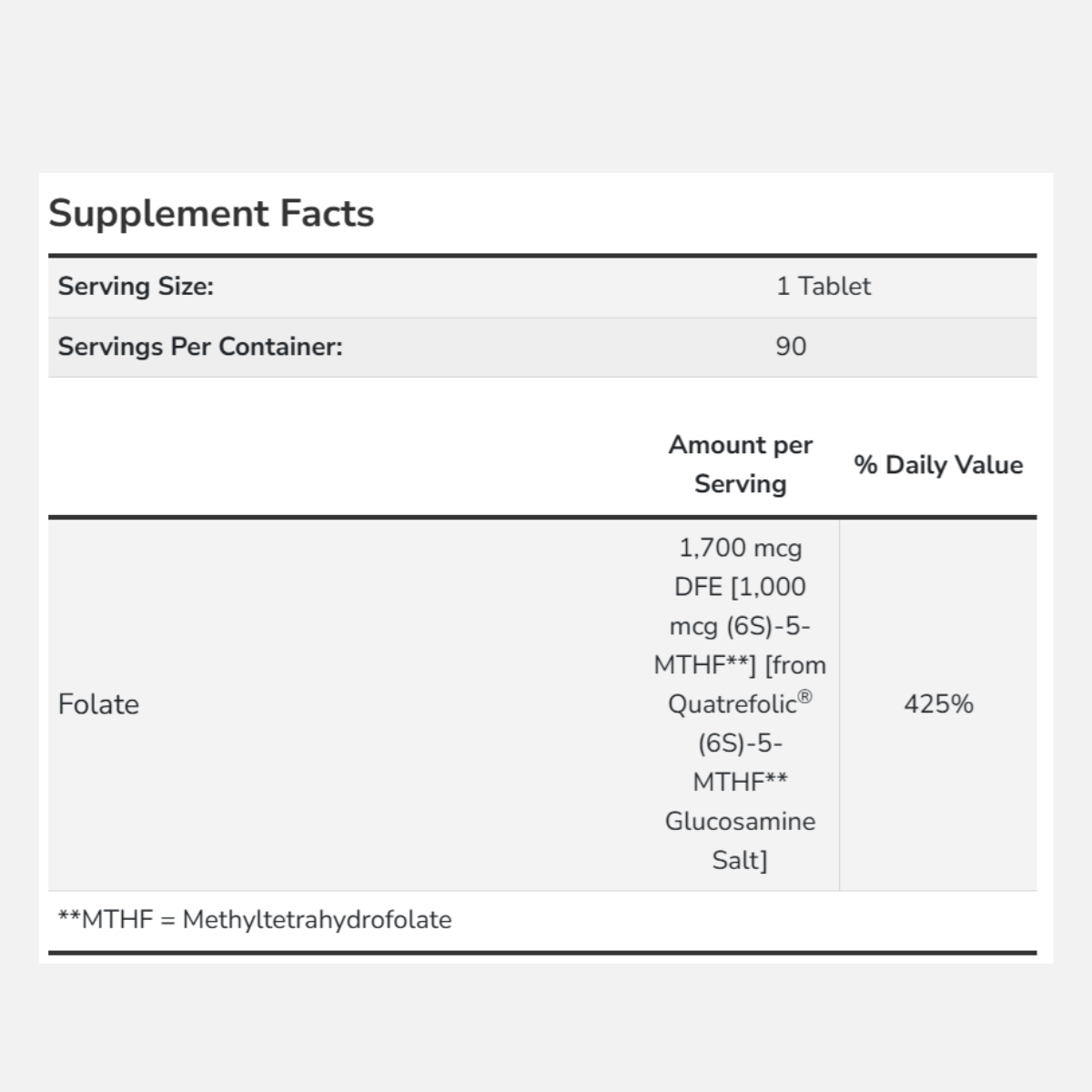Click the DFE [1,000 text line
The height and width of the screenshot is (1092, 1092).
pos(740,587)
